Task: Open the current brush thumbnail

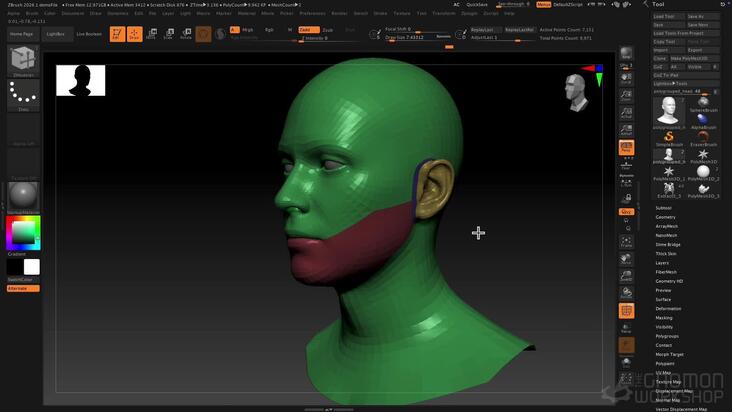Action: point(23,61)
